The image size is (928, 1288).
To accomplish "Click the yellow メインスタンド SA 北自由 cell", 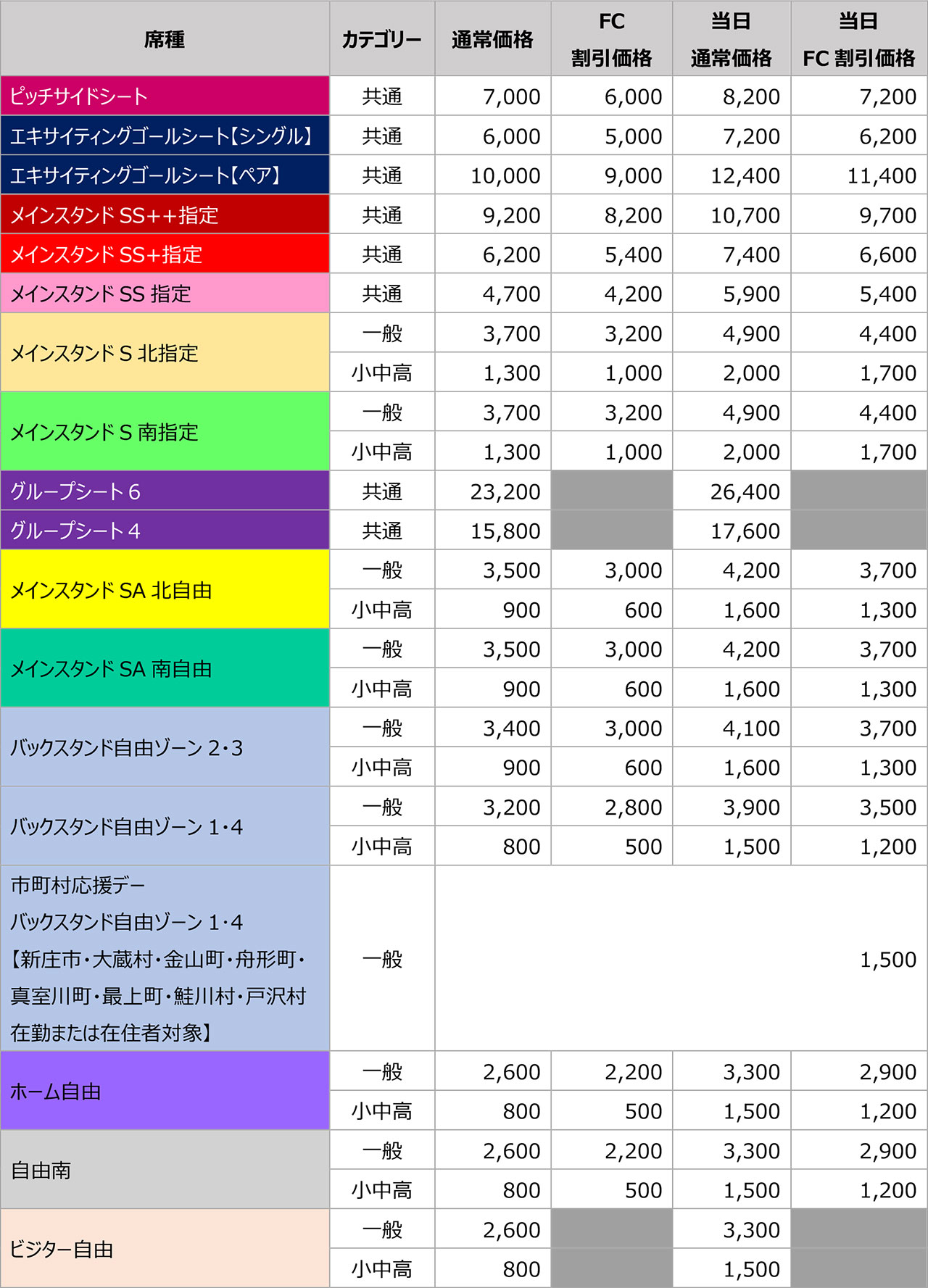I will coord(165,590).
